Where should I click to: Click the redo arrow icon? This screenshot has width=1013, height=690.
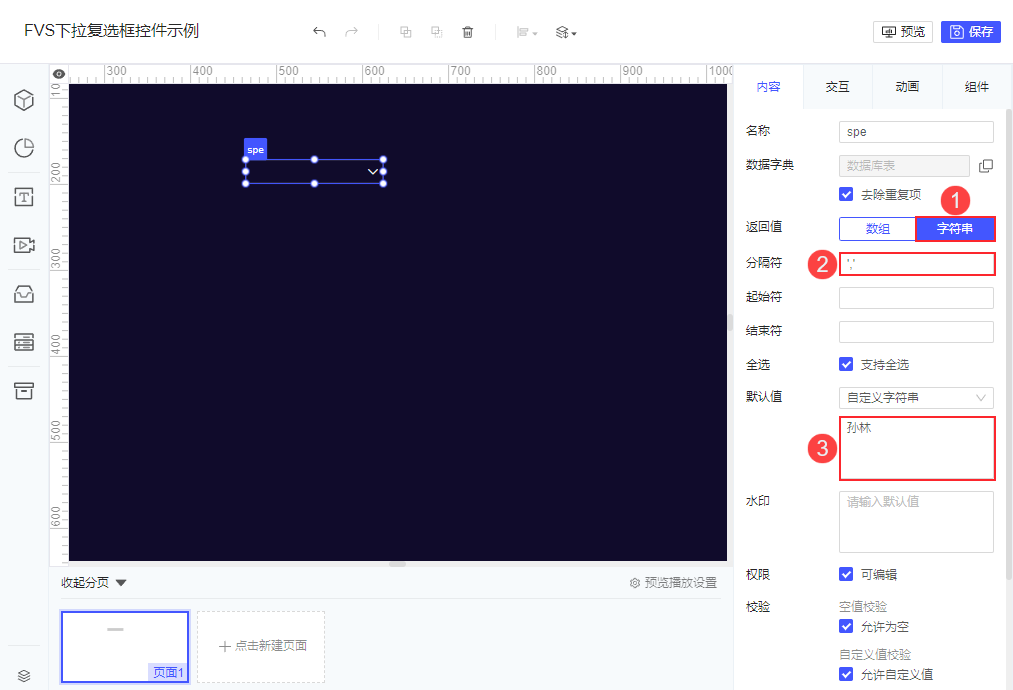(351, 32)
